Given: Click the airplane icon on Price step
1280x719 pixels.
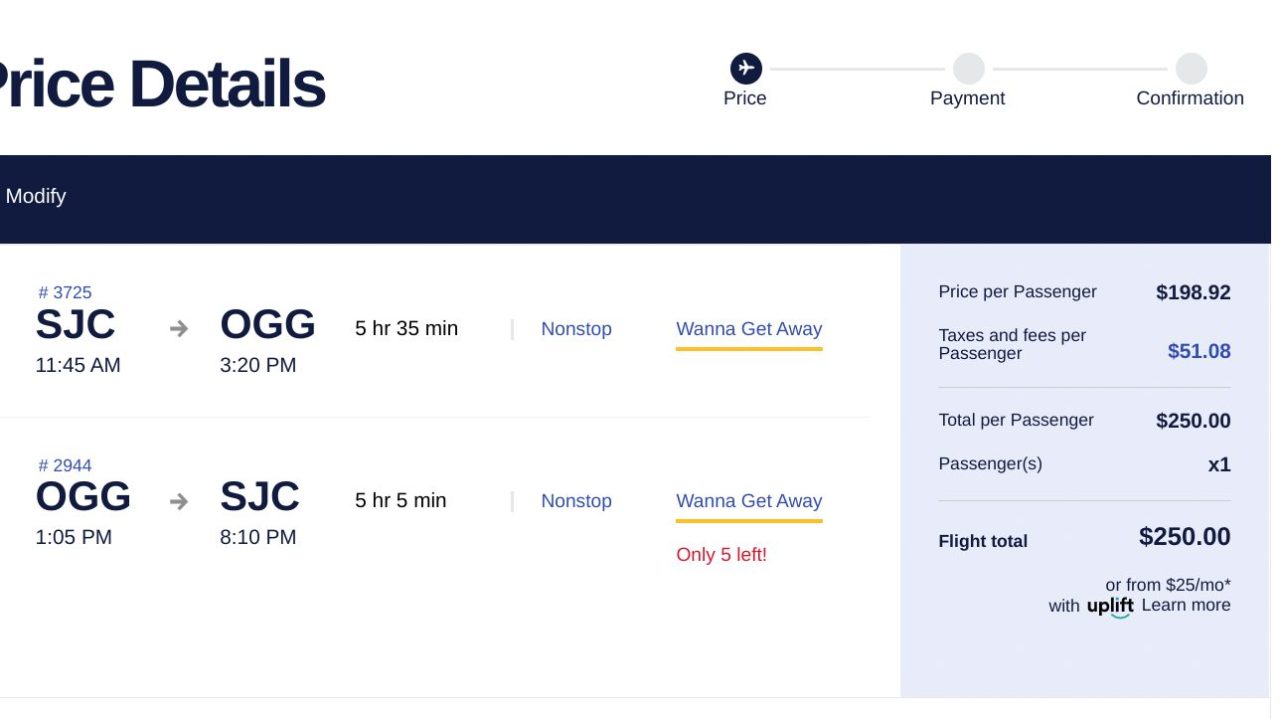Looking at the screenshot, I should (745, 68).
